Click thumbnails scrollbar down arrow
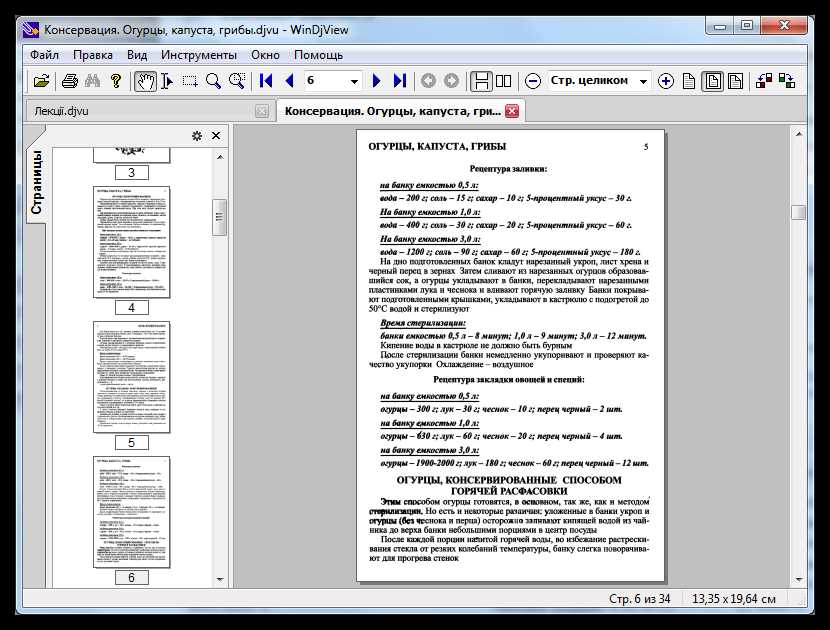 220,579
